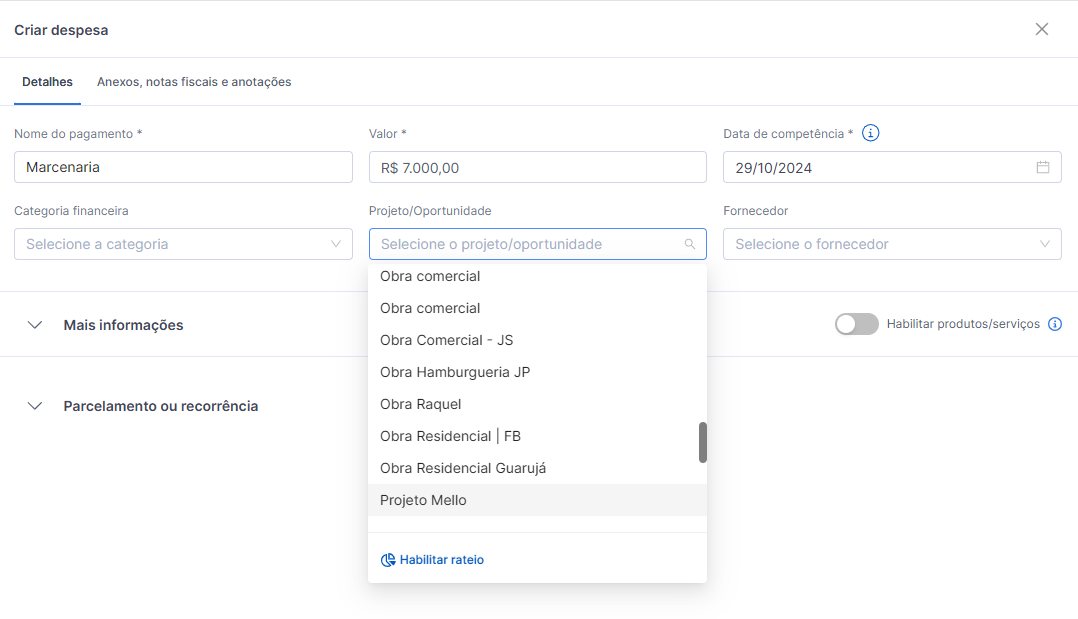
Task: Click the Valor amount field
Action: tap(537, 167)
